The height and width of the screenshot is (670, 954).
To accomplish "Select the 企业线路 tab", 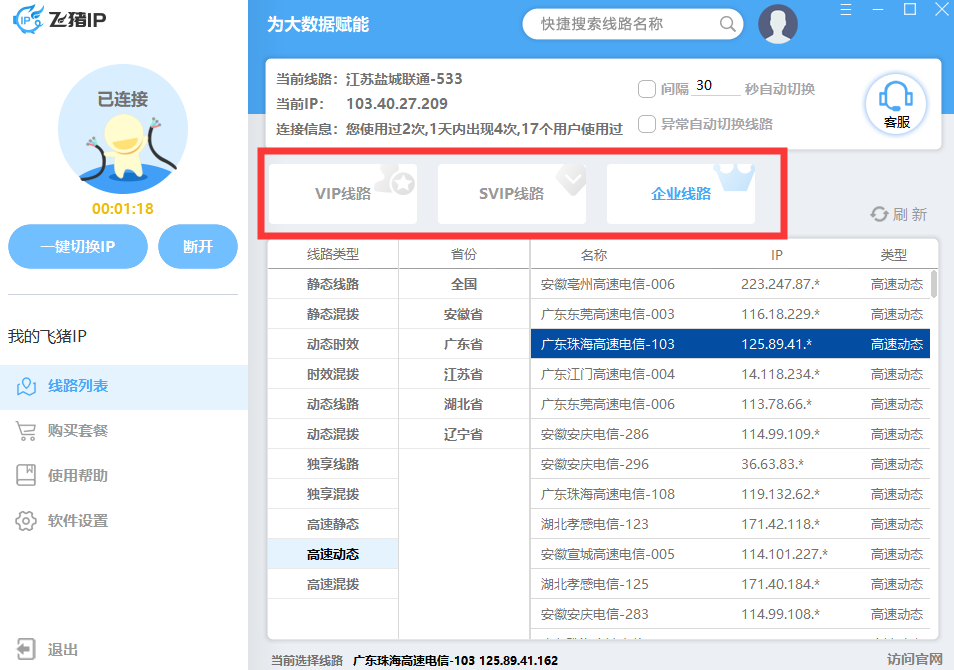I will [x=681, y=194].
